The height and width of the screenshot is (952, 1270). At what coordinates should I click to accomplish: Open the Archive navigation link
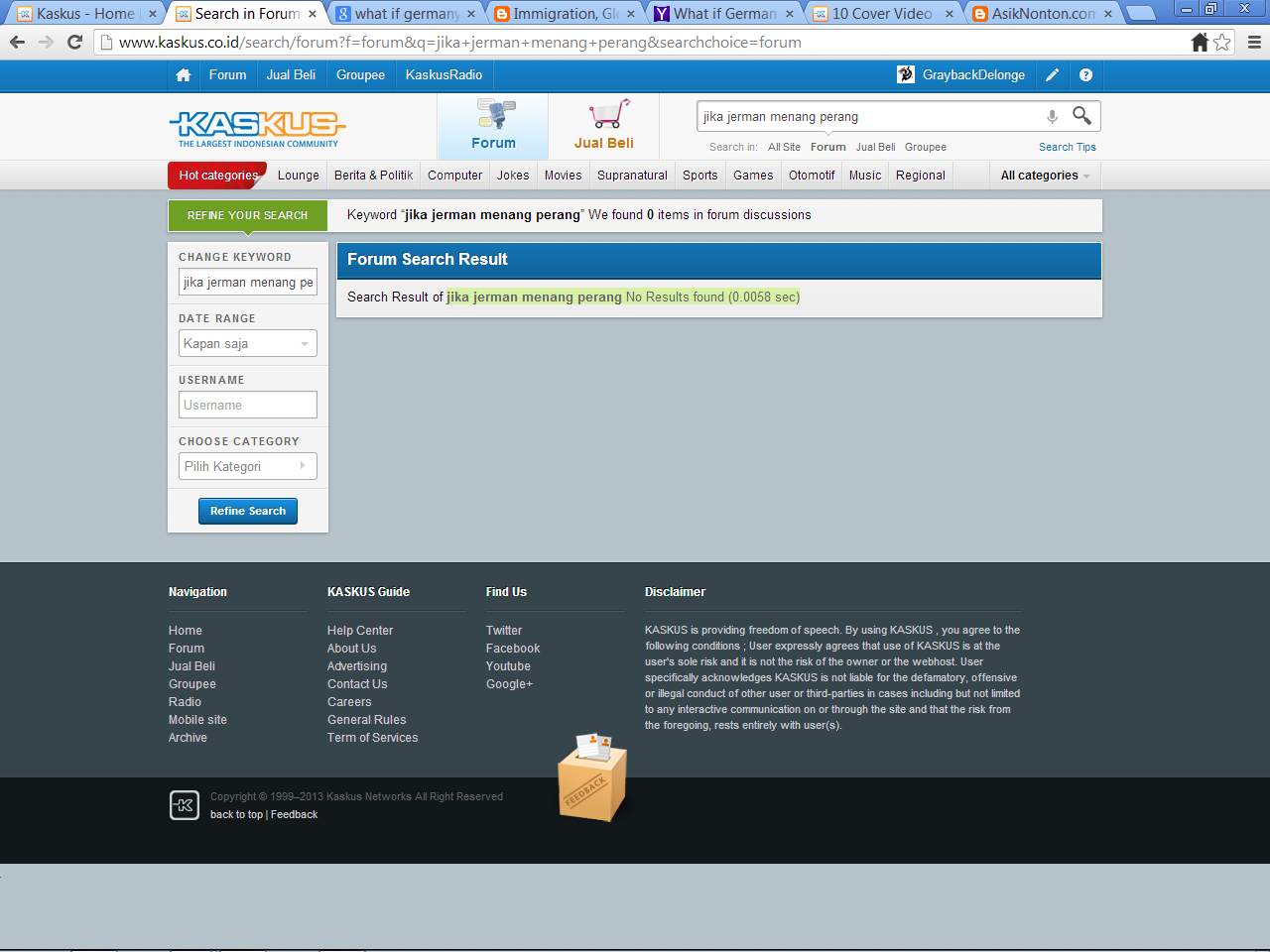pos(188,738)
